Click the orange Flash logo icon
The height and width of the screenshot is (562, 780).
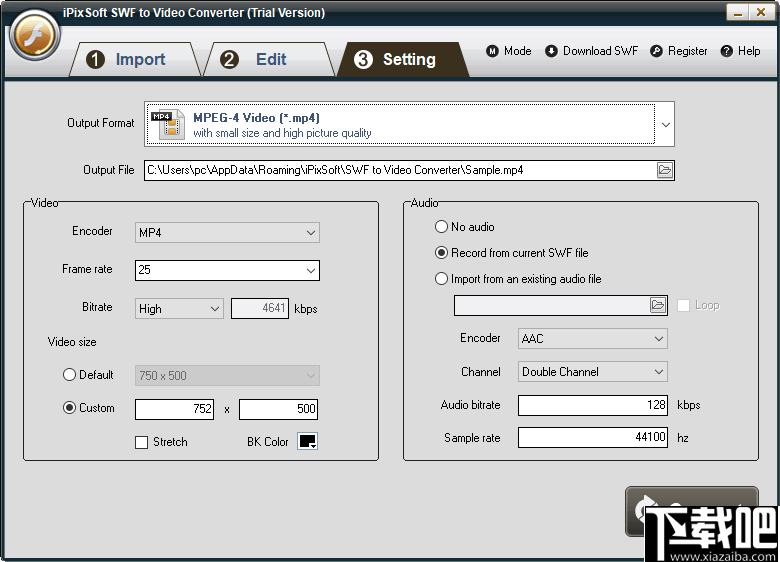[34, 35]
